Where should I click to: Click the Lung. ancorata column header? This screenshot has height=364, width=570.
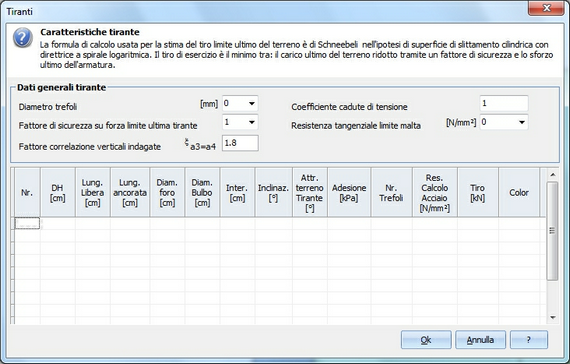(x=130, y=192)
